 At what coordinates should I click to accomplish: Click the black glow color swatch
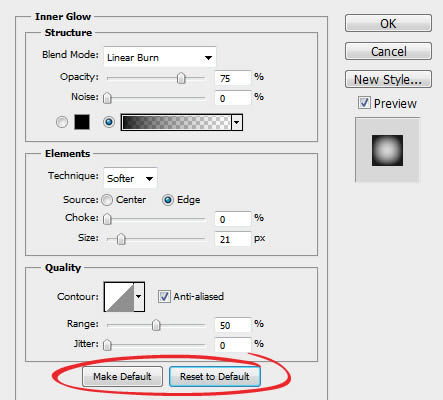(82, 122)
